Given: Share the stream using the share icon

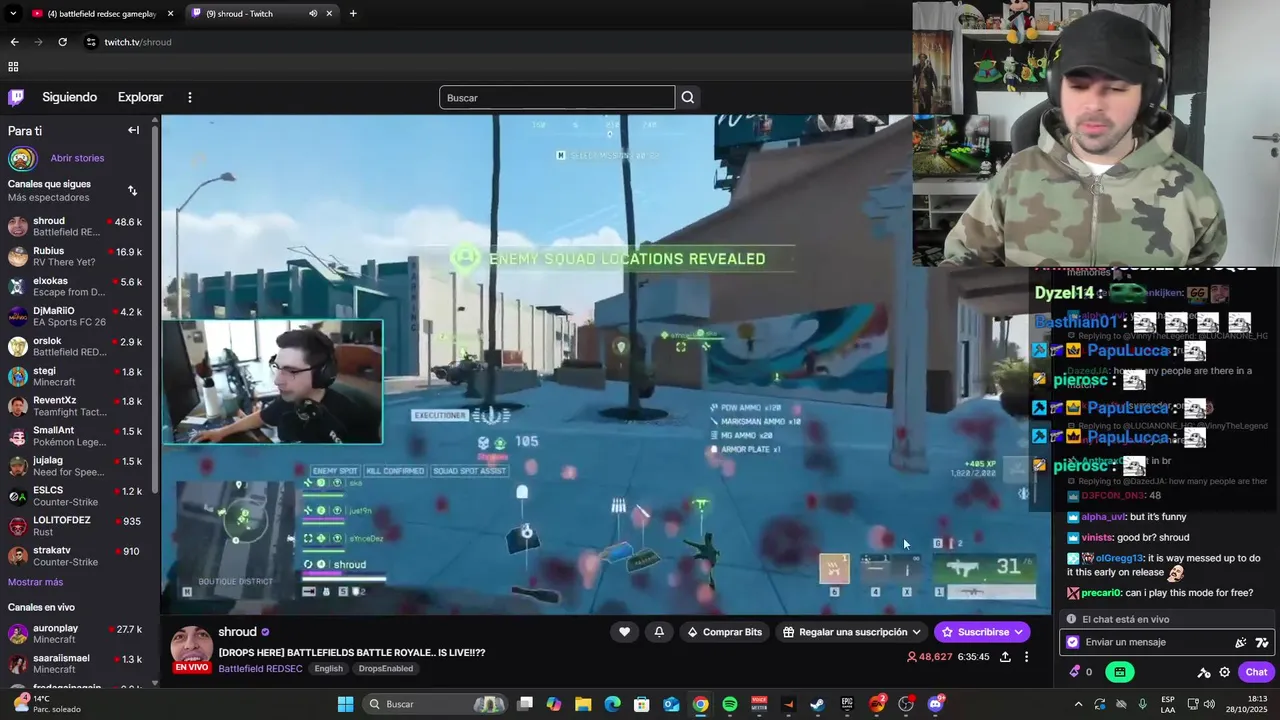Looking at the screenshot, I should click(x=1005, y=657).
